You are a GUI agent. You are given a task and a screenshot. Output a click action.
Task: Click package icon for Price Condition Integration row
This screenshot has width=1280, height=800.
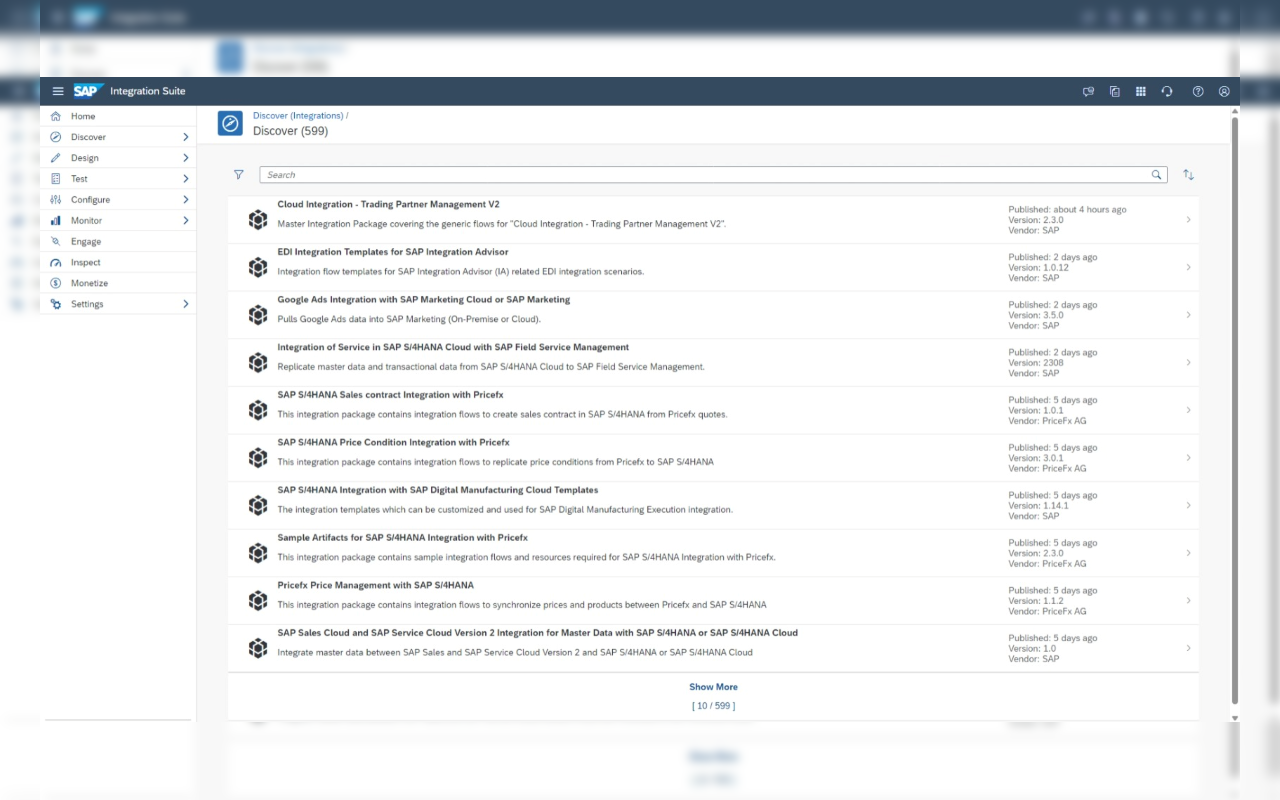pos(258,457)
